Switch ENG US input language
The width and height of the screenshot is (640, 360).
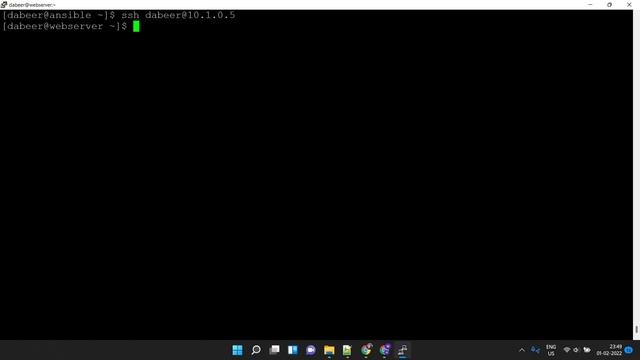(551, 350)
